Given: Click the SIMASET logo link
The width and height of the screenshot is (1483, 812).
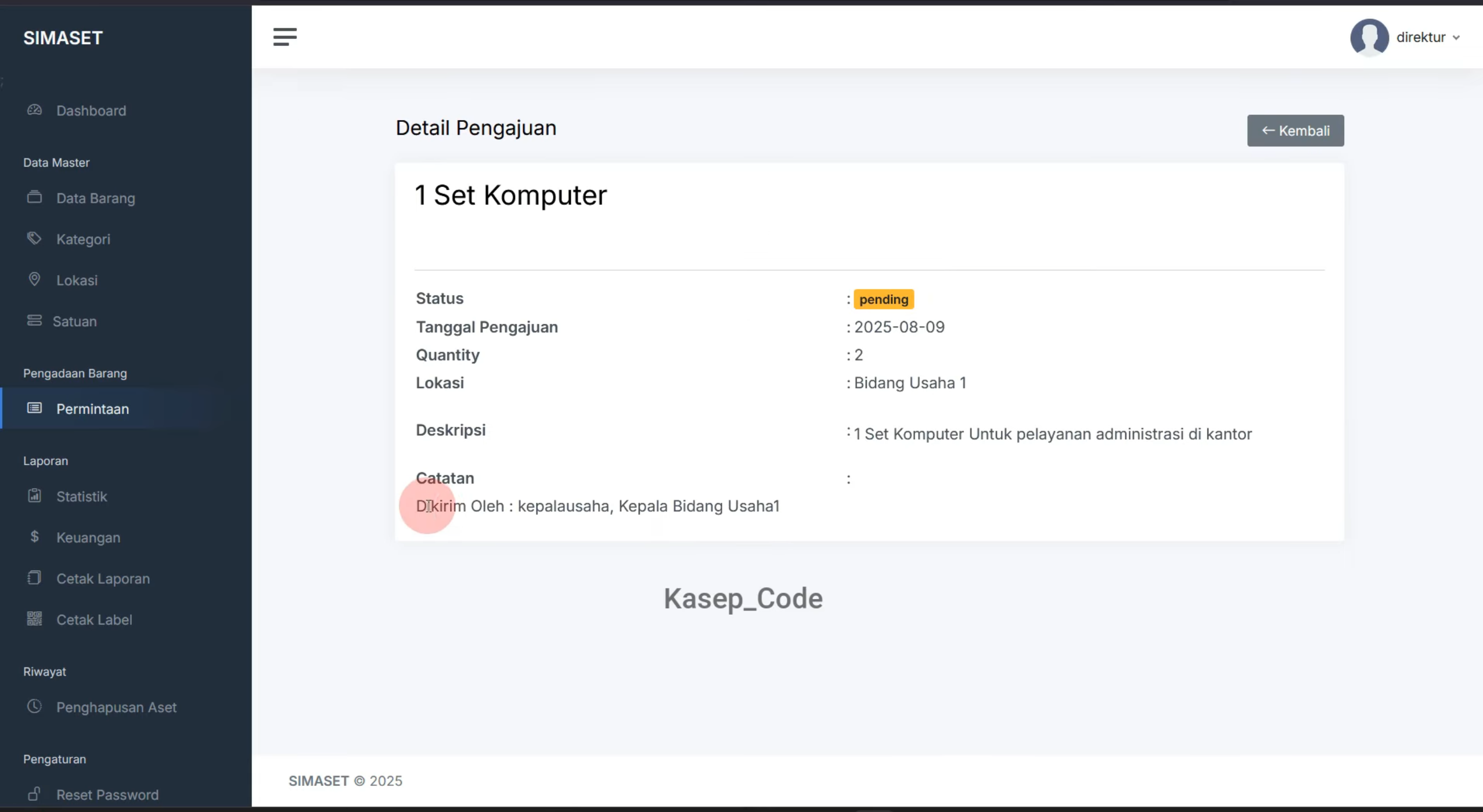Looking at the screenshot, I should tap(63, 38).
